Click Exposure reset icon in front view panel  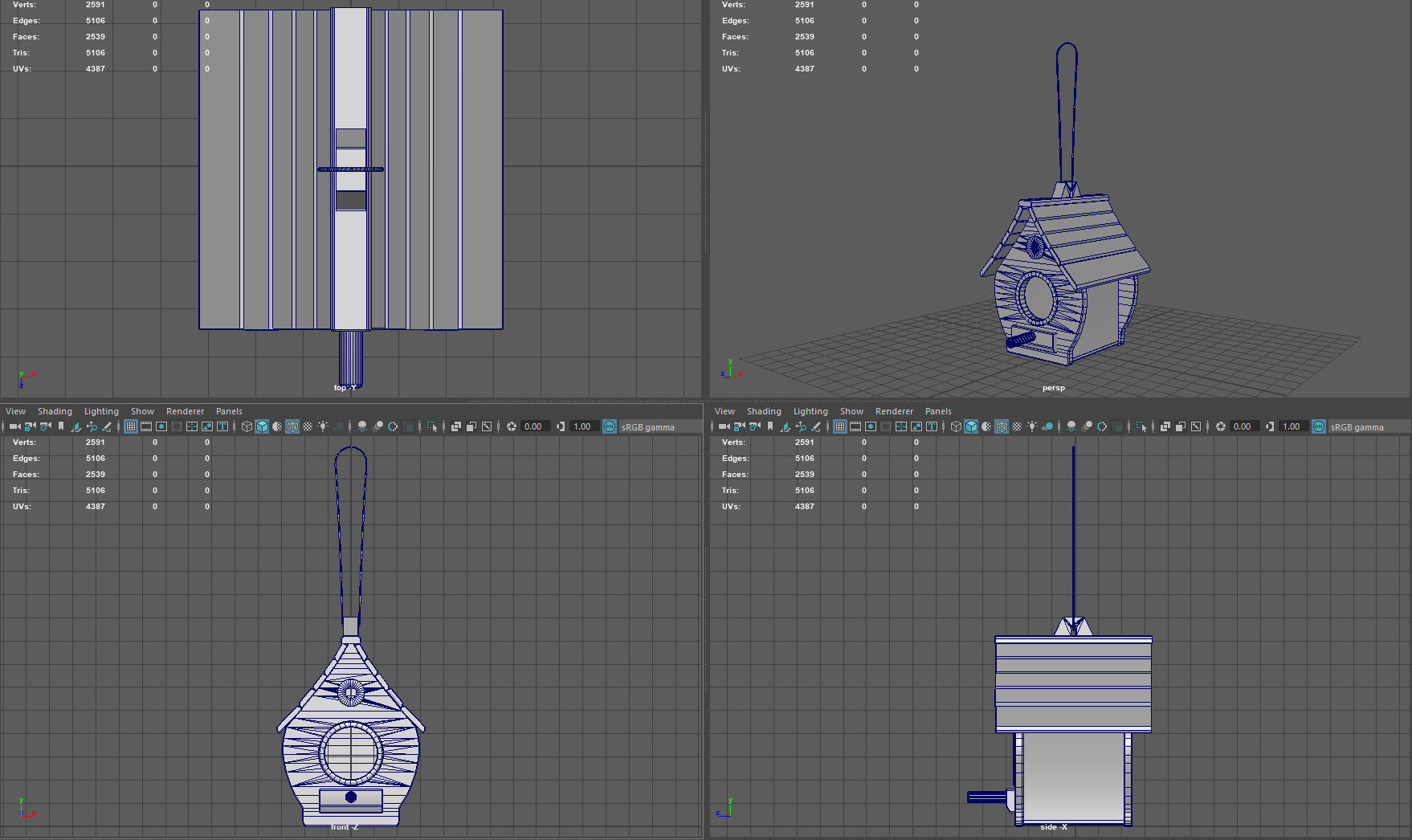[511, 426]
